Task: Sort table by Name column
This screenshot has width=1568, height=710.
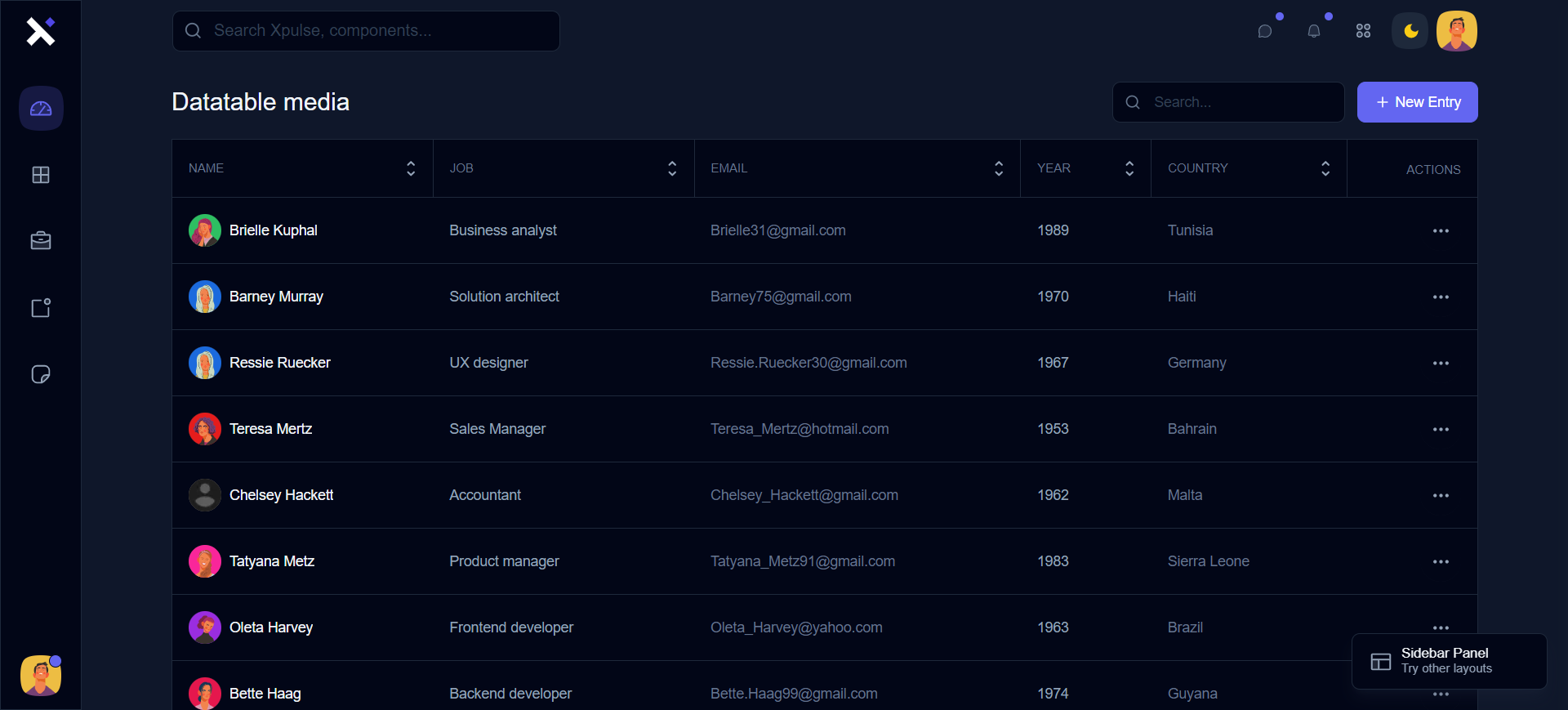Action: tap(411, 168)
